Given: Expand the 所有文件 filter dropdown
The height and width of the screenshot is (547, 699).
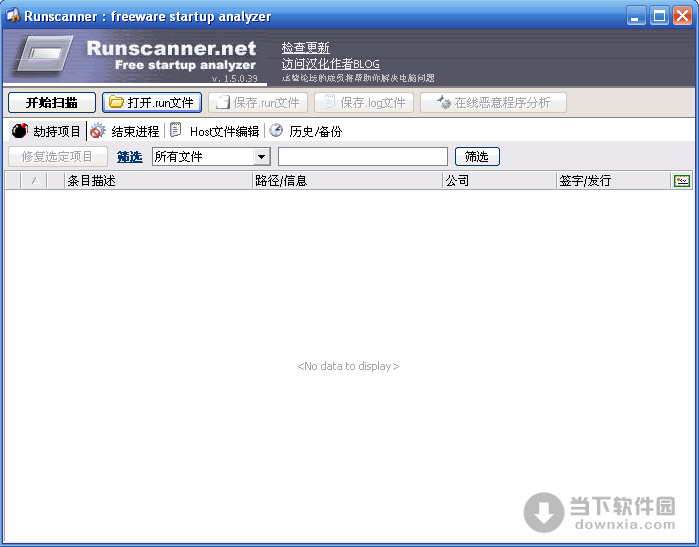Looking at the screenshot, I should point(262,157).
